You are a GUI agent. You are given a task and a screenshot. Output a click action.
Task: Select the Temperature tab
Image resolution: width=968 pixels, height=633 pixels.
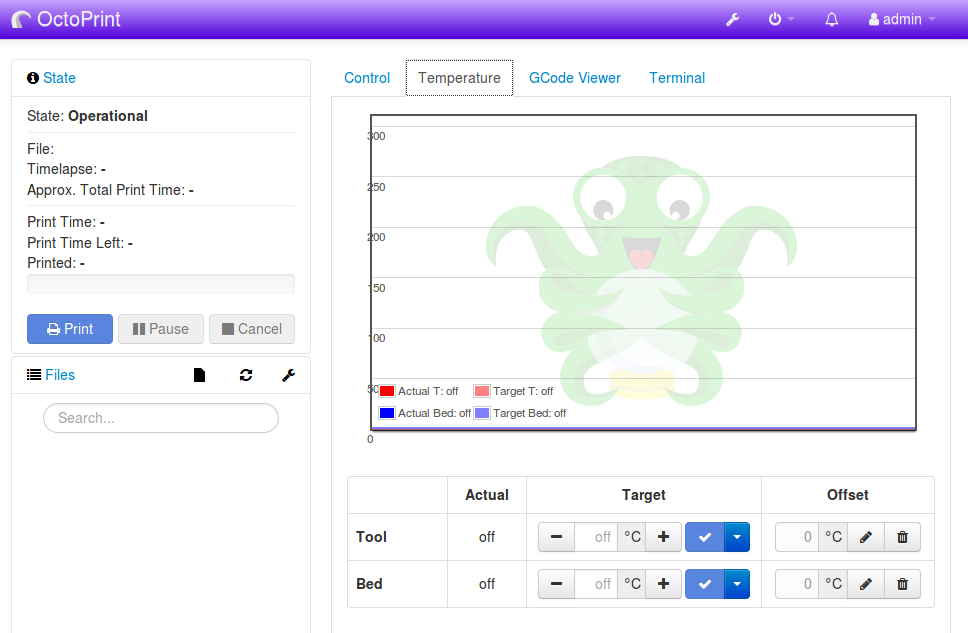(459, 78)
